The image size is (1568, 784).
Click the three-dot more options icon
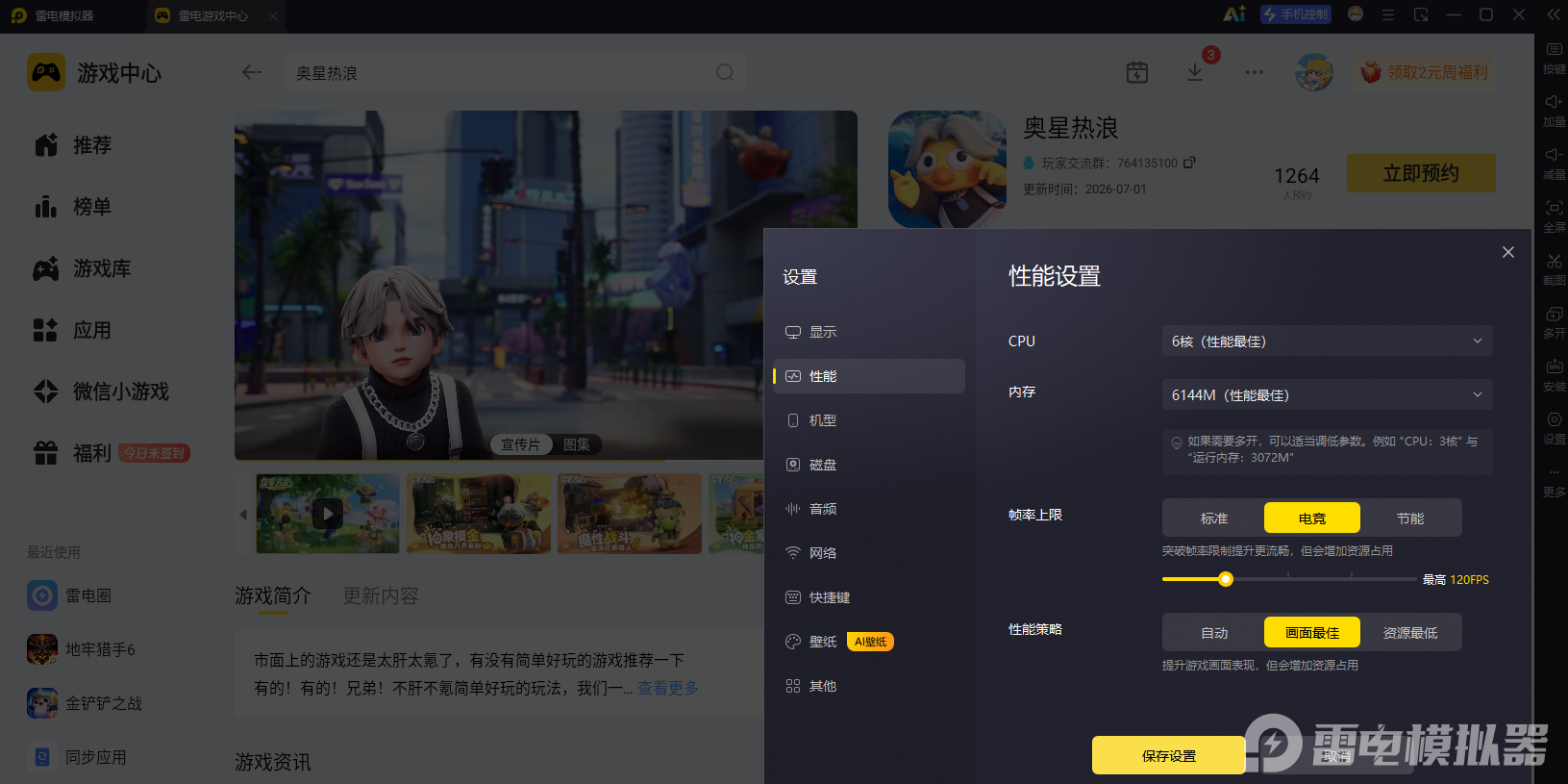(x=1255, y=72)
